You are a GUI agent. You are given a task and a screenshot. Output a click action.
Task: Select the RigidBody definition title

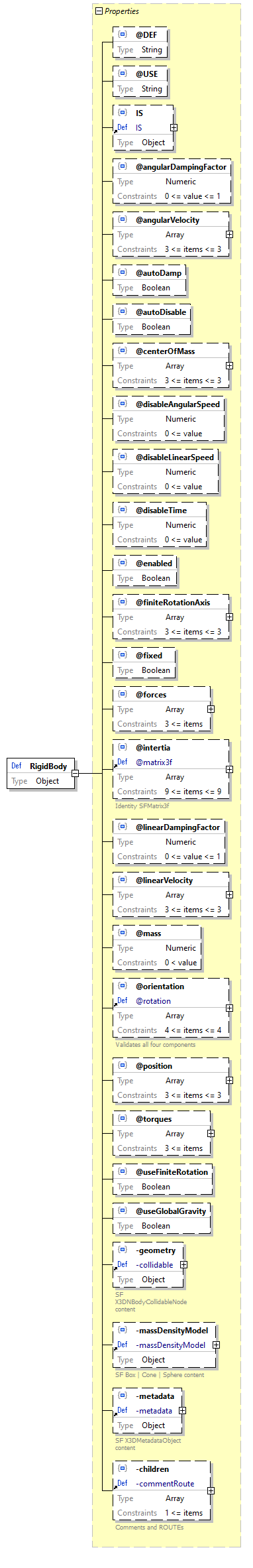48,766
